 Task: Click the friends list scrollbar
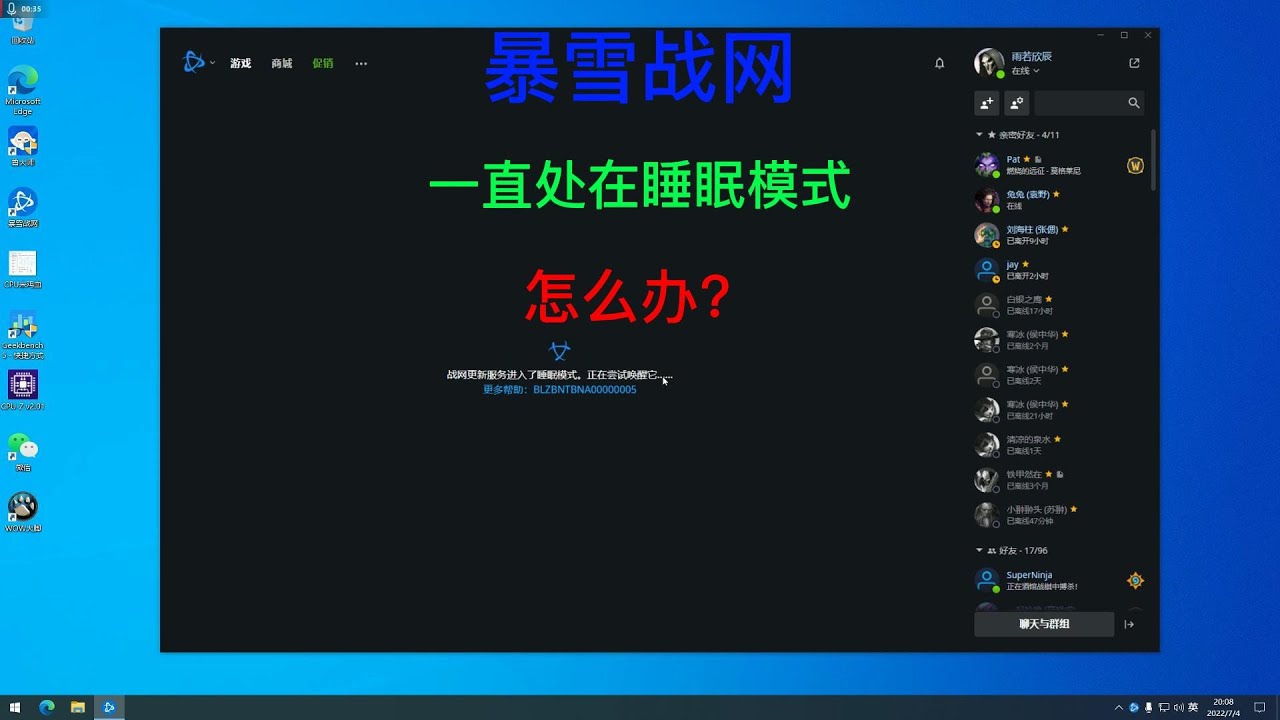click(x=1152, y=160)
